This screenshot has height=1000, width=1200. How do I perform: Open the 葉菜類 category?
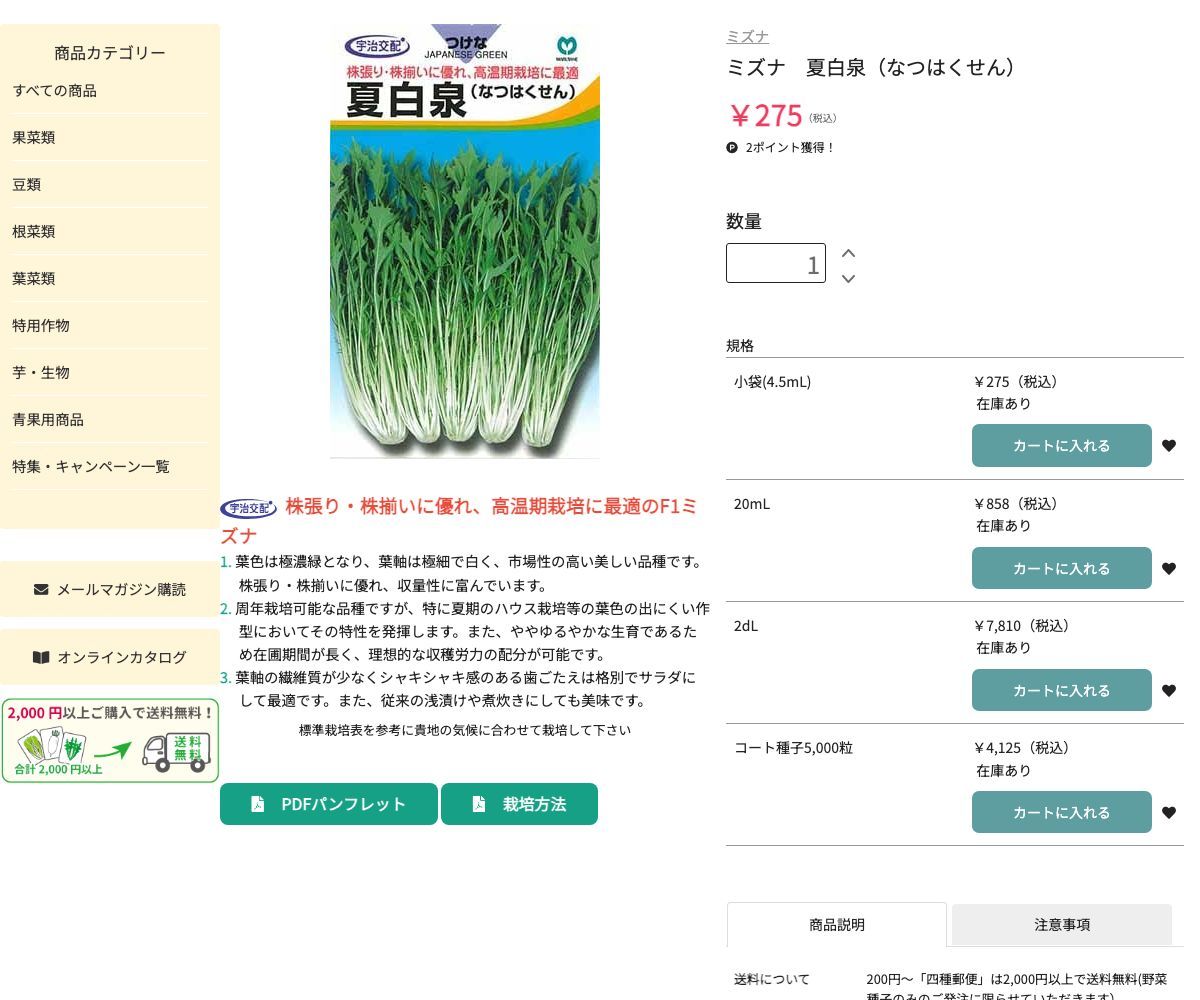coord(34,278)
